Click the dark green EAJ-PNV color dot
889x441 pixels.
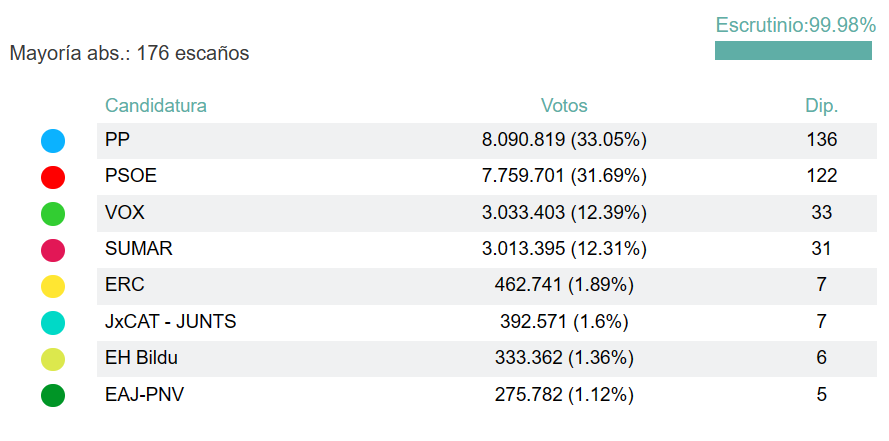53,395
